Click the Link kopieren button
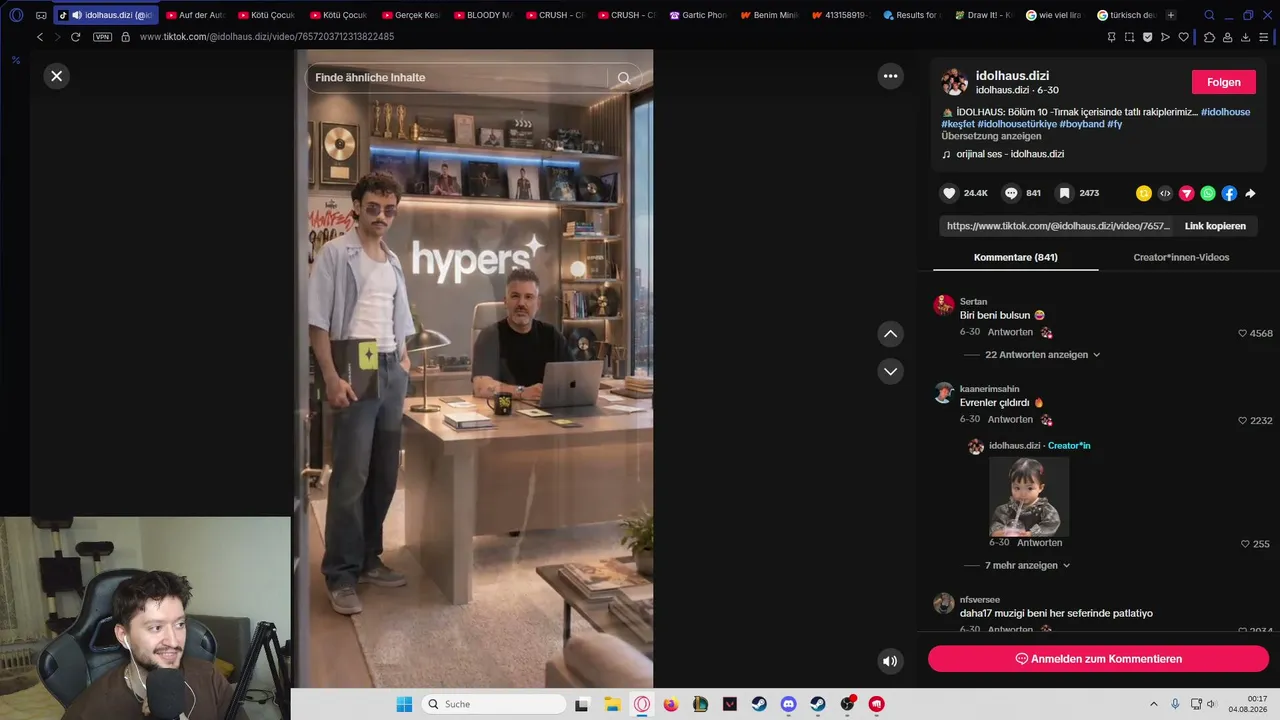 pyautogui.click(x=1215, y=226)
